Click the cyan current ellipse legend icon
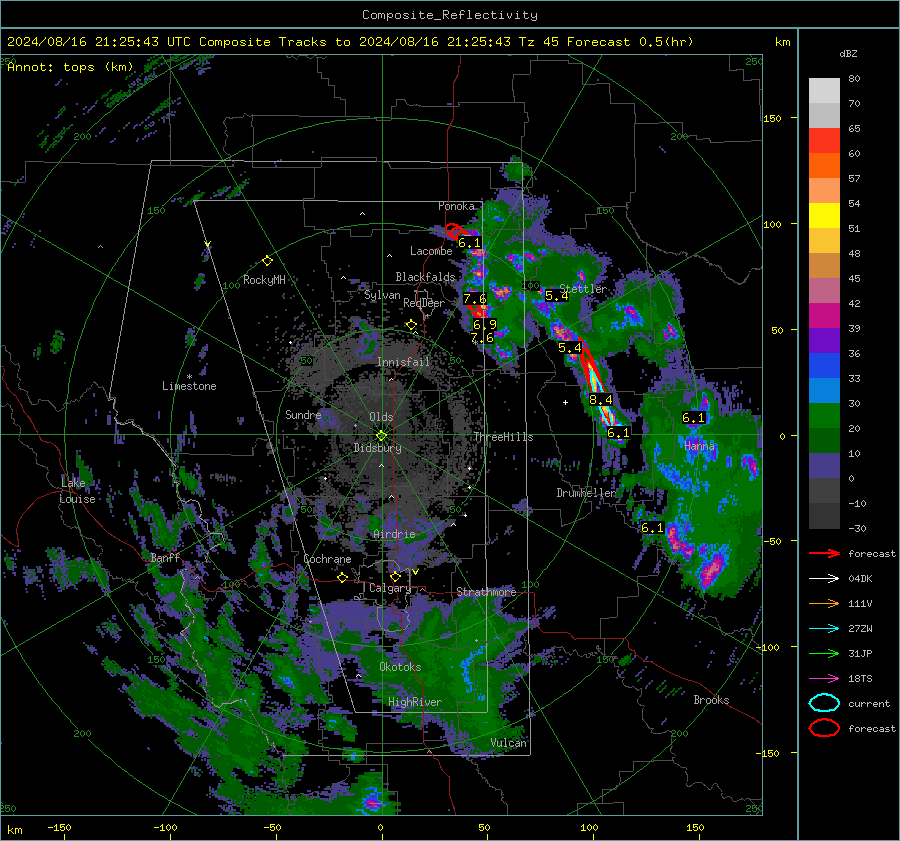 pyautogui.click(x=824, y=703)
